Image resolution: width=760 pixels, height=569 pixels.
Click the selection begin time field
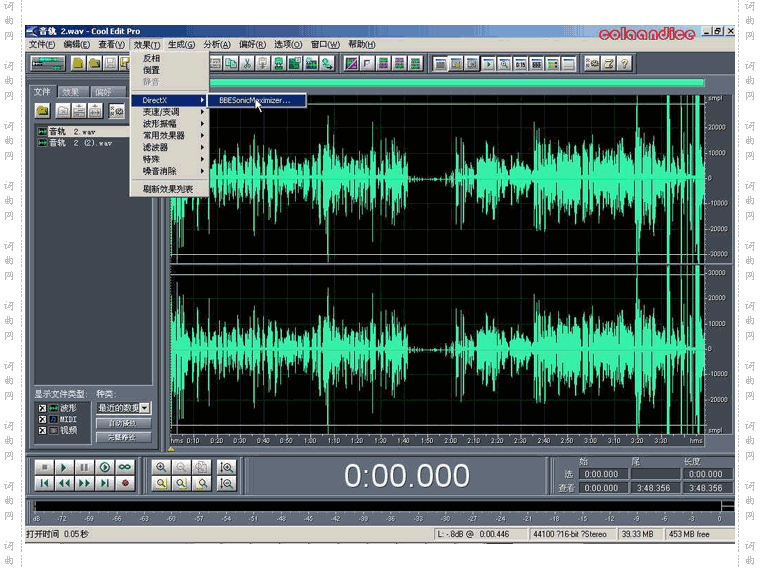[604, 474]
